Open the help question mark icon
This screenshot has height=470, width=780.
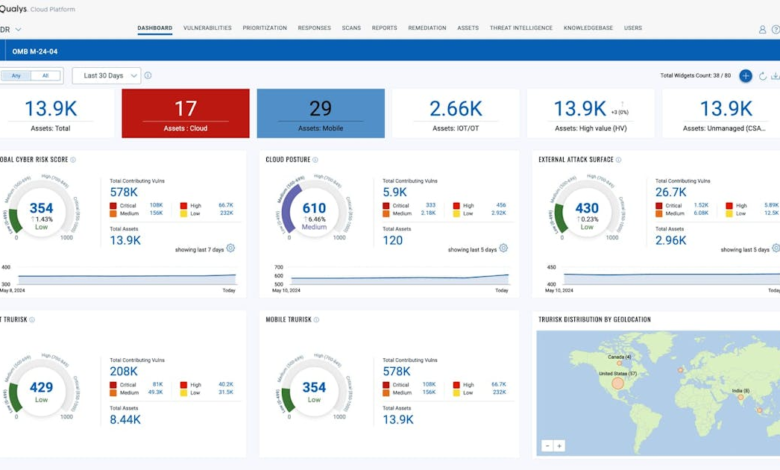click(x=776, y=30)
